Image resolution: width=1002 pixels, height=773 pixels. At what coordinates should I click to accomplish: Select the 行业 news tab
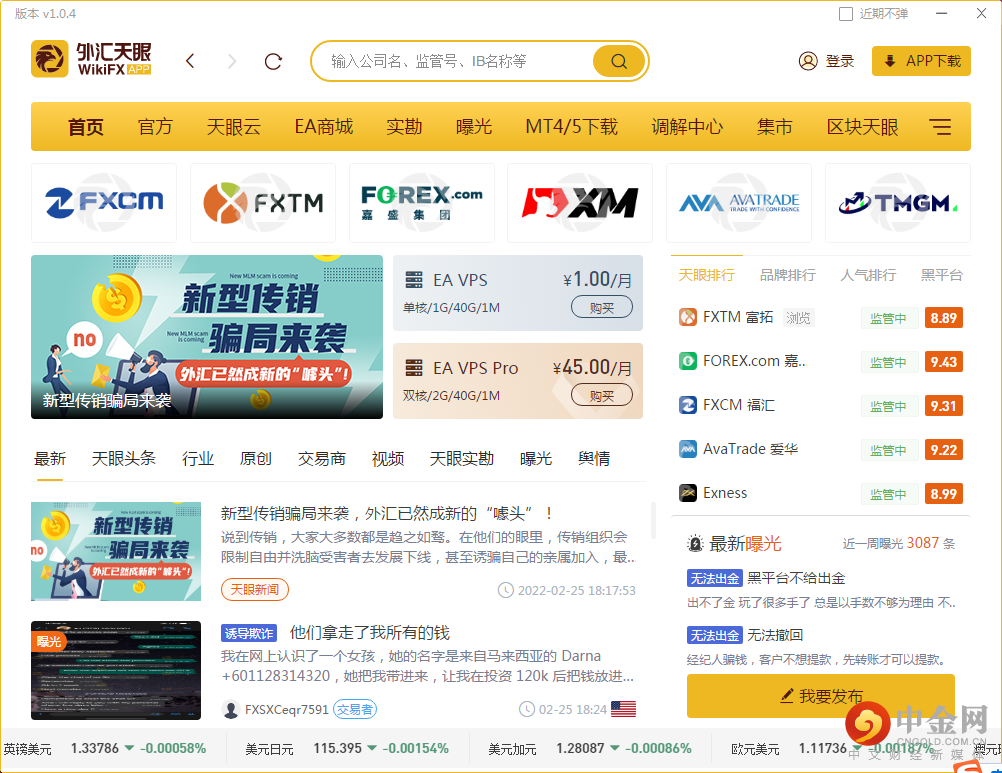[x=197, y=458]
